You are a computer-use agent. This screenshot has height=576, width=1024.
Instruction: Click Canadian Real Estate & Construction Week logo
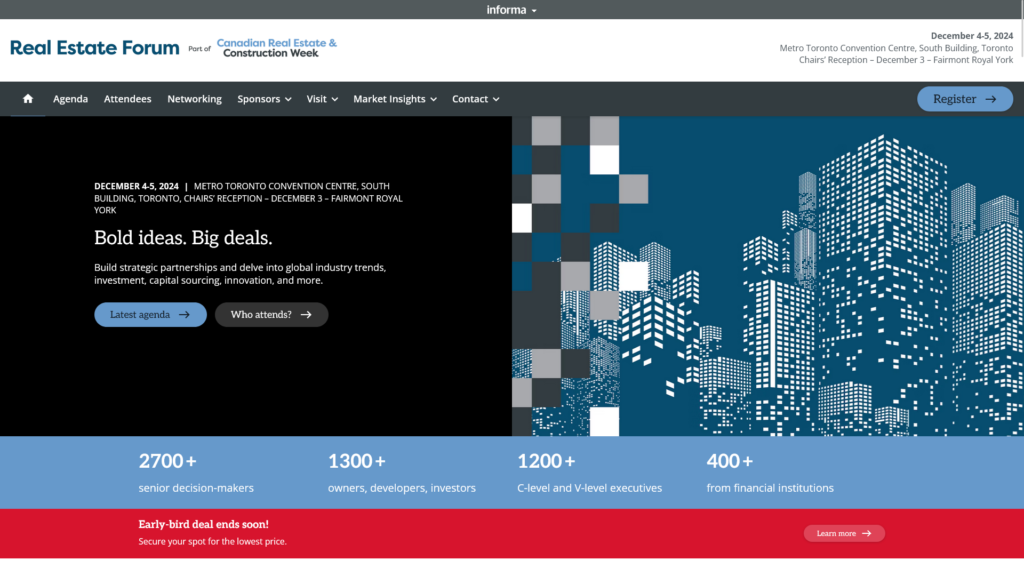click(x=276, y=48)
